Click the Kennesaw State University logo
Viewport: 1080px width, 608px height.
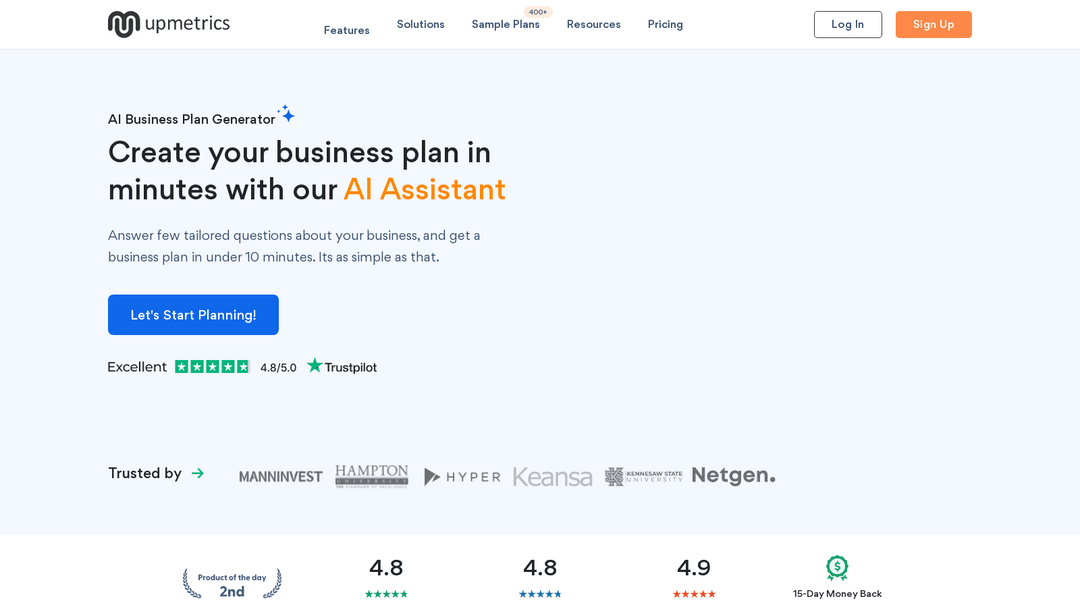tap(643, 476)
